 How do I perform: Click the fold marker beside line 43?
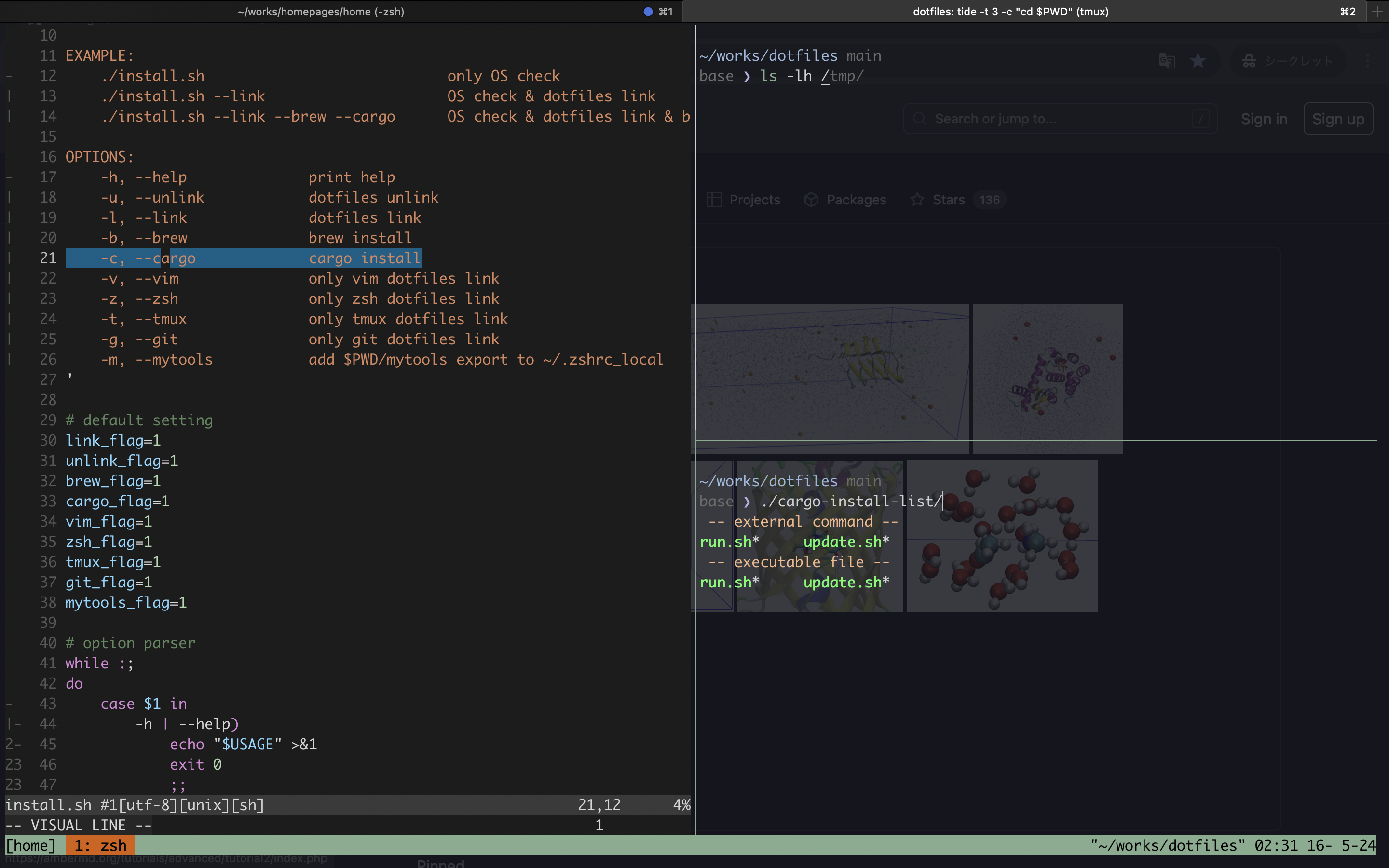coord(9,704)
